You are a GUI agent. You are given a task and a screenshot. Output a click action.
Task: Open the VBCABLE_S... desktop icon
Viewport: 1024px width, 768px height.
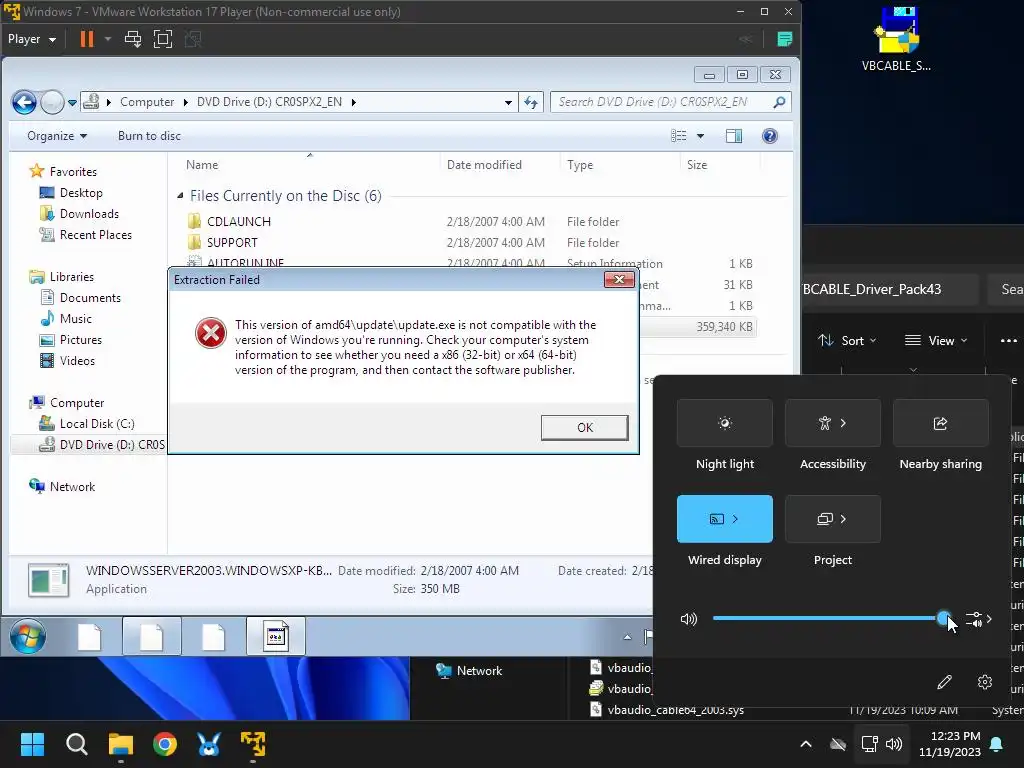[896, 39]
